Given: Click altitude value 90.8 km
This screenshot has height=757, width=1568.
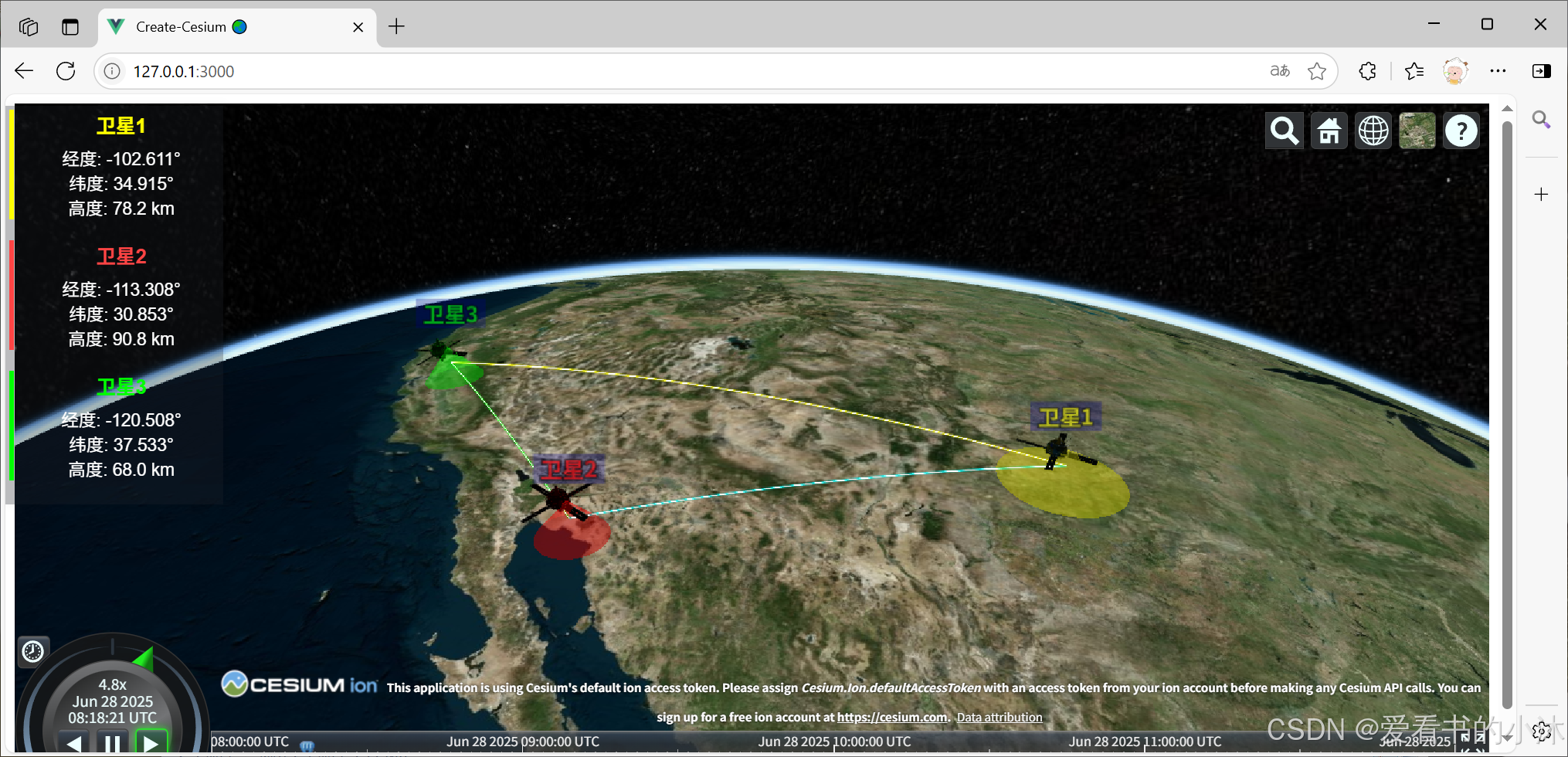Looking at the screenshot, I should (144, 339).
